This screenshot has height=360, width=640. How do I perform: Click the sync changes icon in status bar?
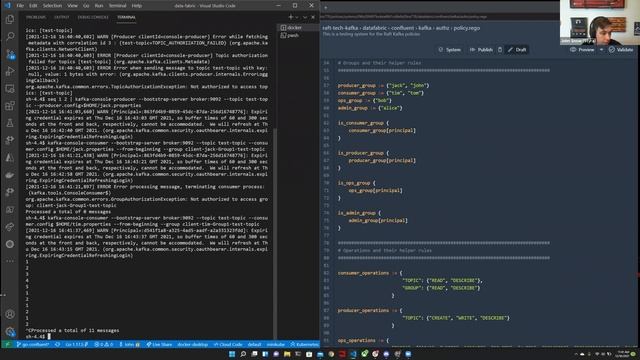58,344
